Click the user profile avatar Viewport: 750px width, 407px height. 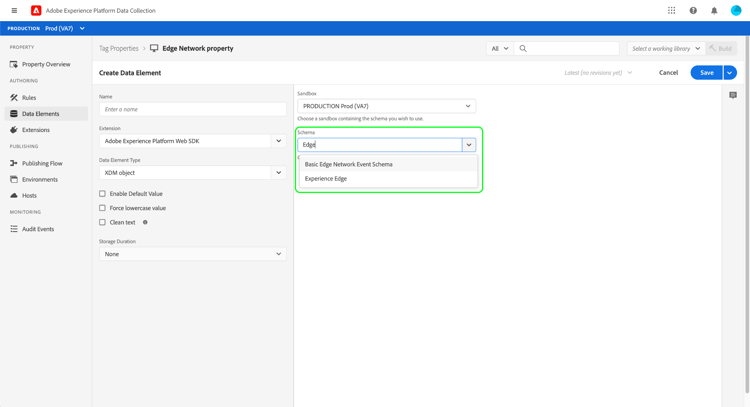pyautogui.click(x=736, y=11)
